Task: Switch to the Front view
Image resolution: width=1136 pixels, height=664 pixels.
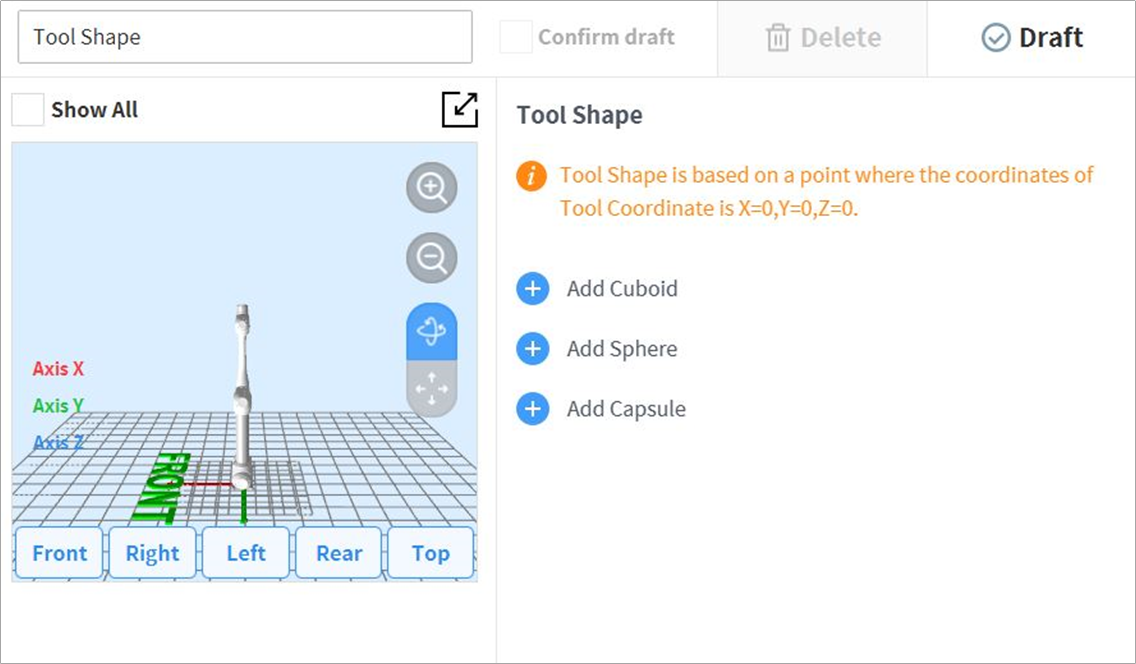Action: (x=59, y=553)
